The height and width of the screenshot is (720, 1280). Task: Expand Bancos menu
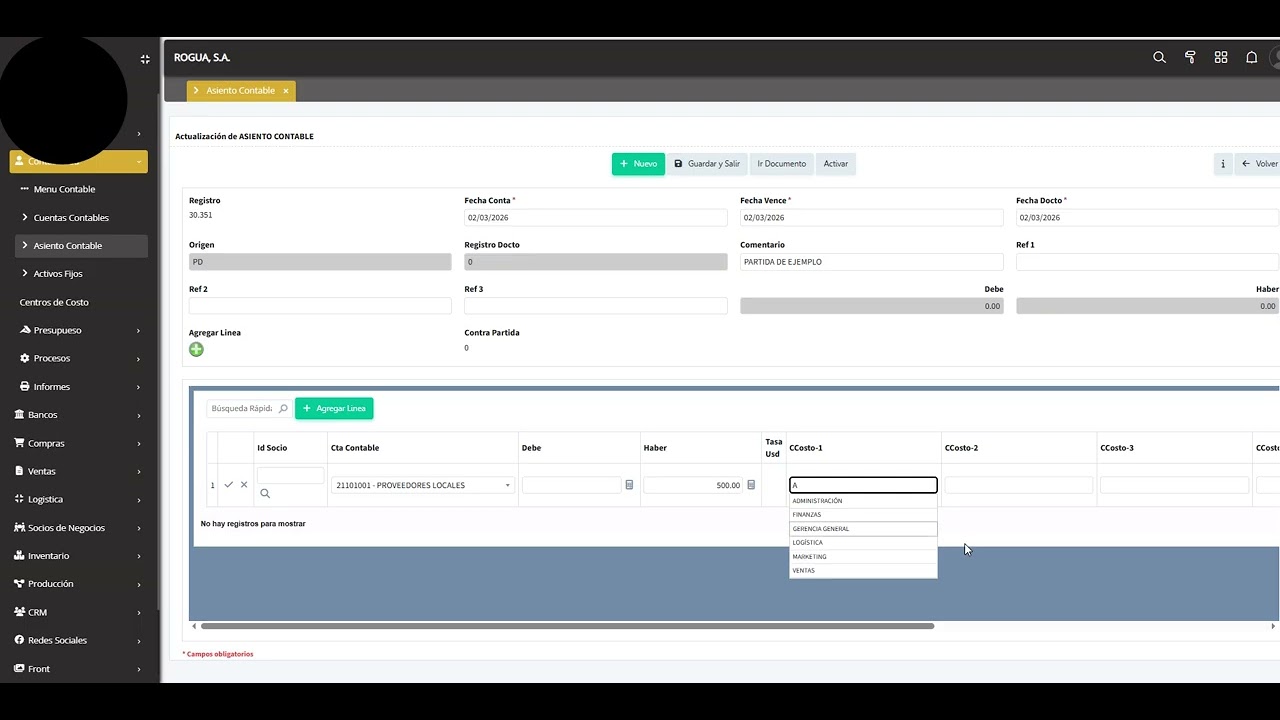click(x=79, y=414)
